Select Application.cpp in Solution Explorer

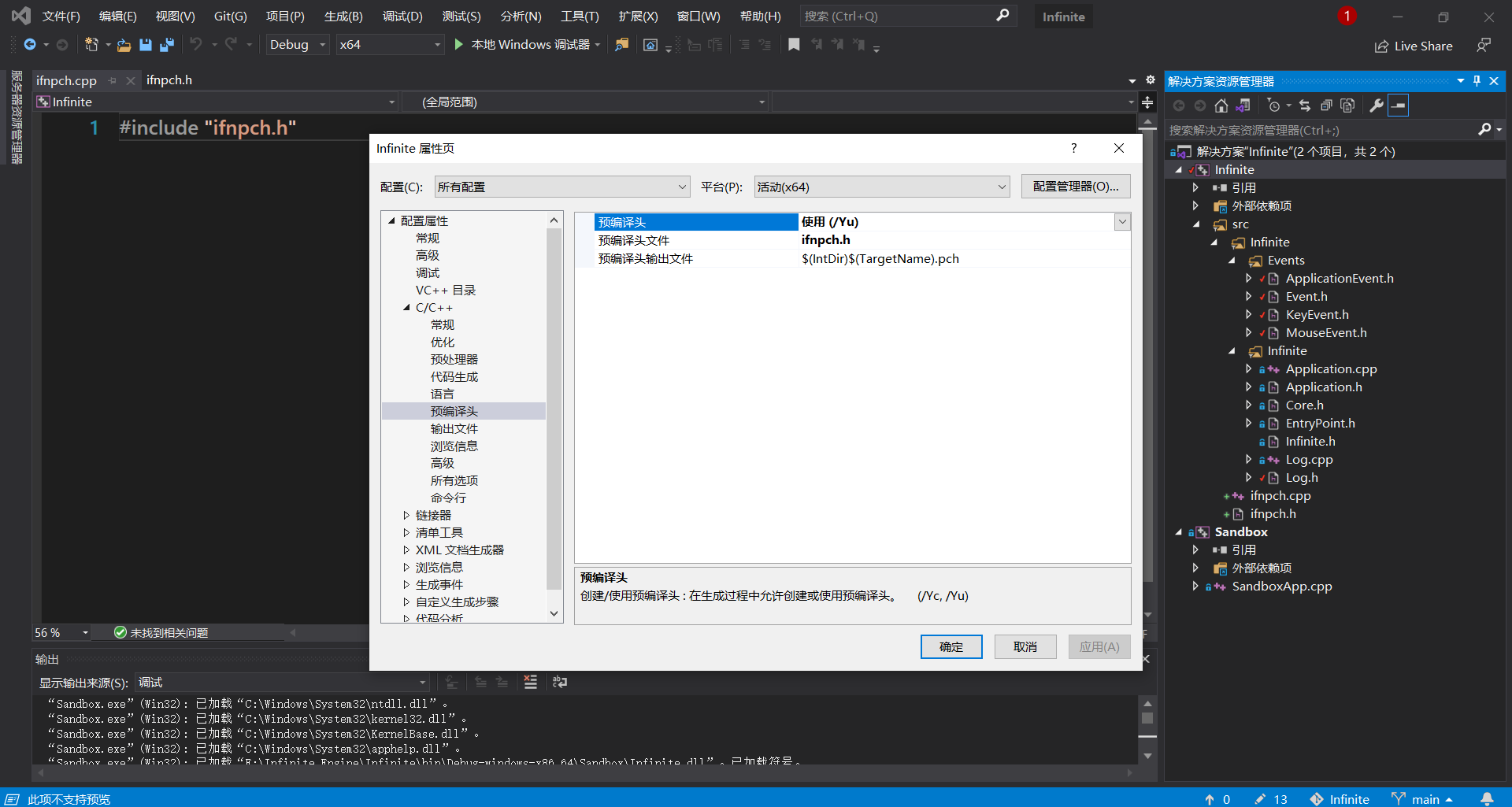[x=1332, y=369]
